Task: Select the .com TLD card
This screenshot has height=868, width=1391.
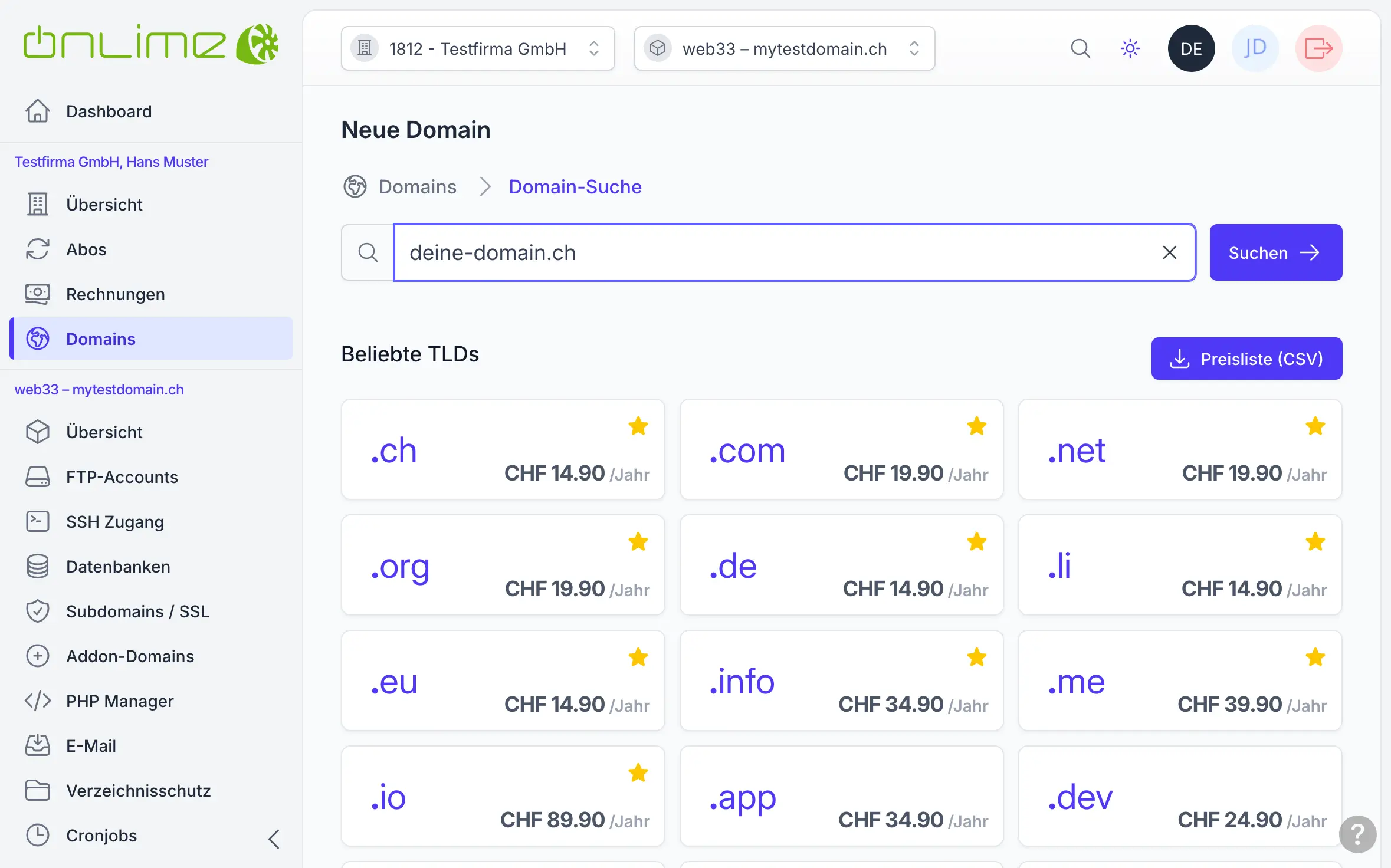Action: tap(841, 450)
